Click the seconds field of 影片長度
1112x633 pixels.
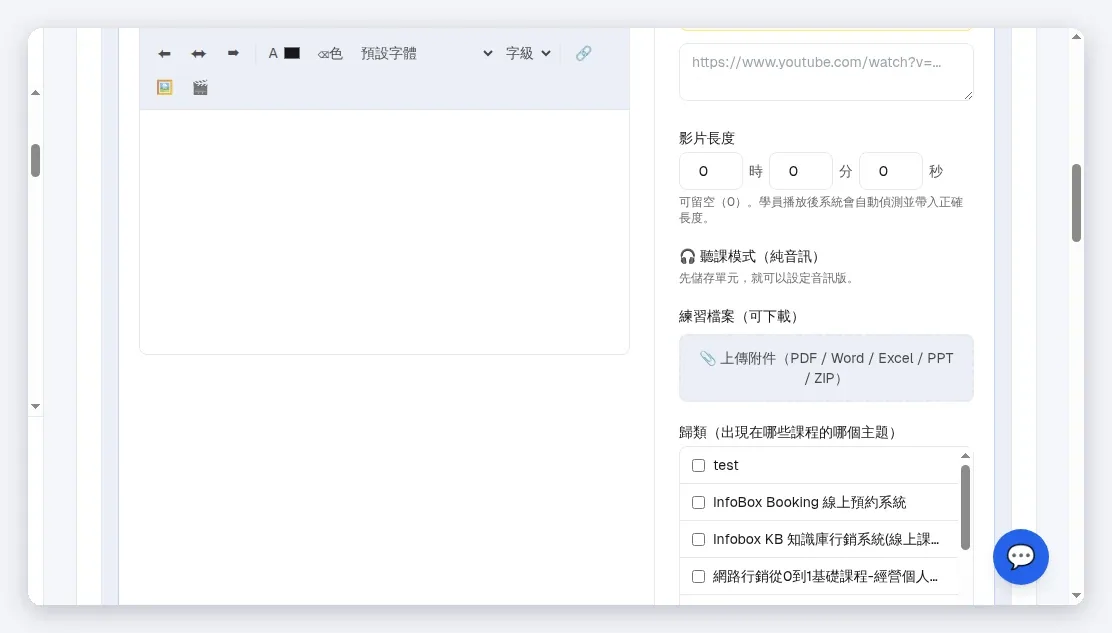click(891, 171)
